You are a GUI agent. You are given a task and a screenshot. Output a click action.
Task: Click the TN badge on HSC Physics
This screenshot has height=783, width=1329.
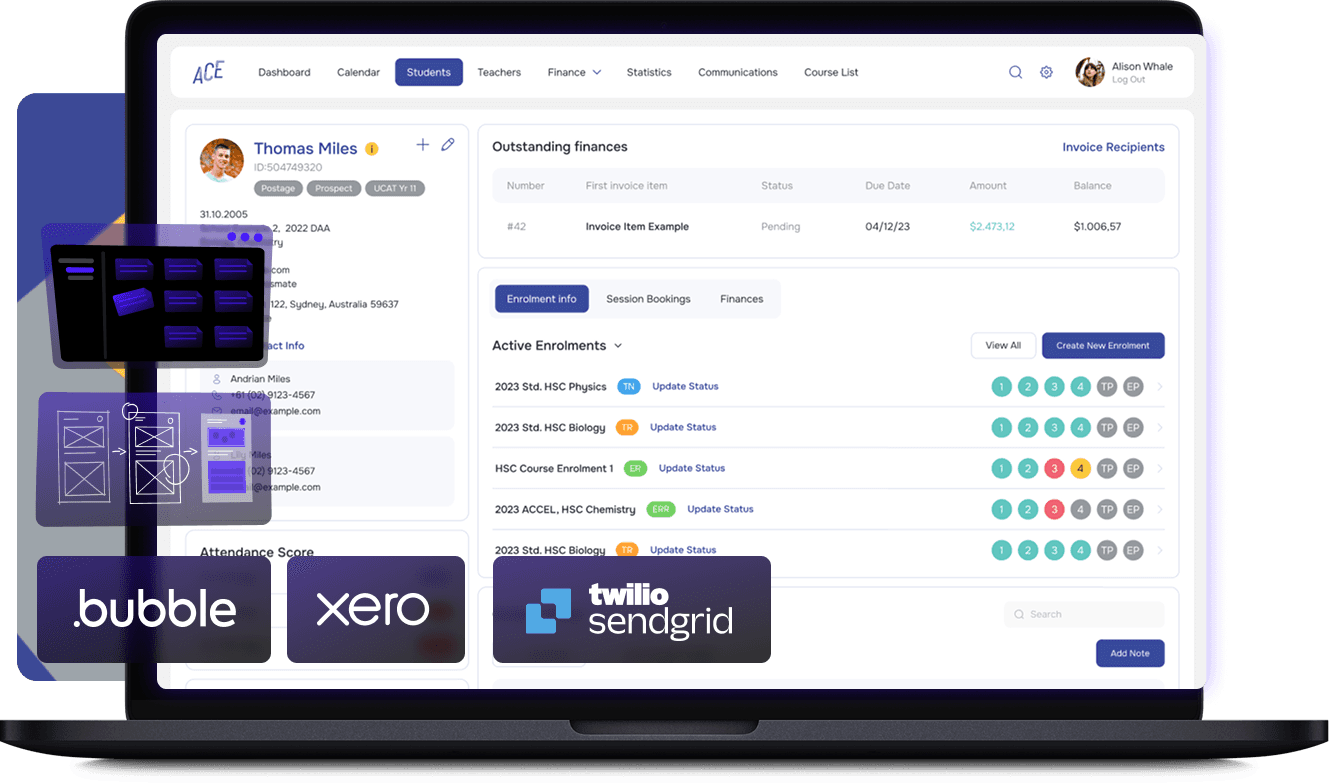(x=628, y=387)
